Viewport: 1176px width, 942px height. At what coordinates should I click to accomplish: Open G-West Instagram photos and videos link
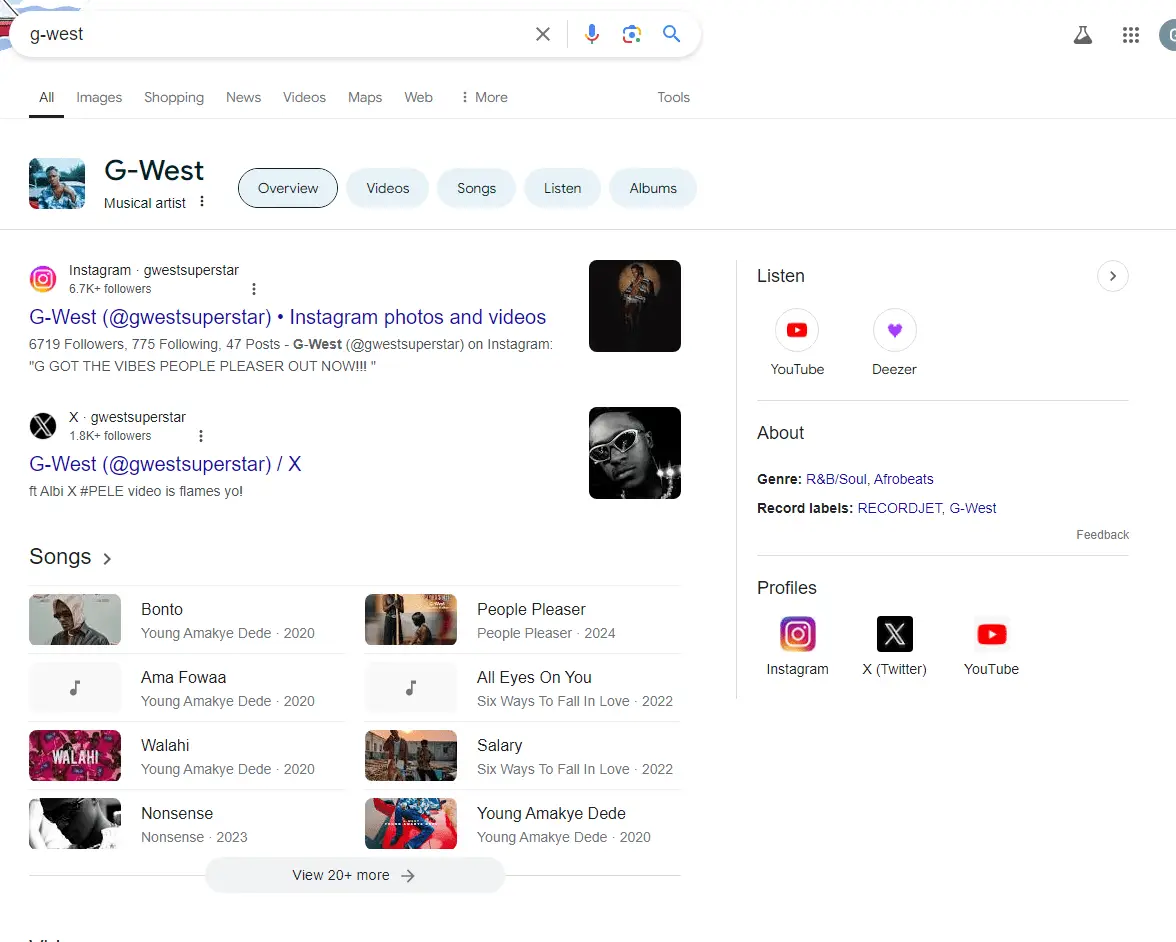point(287,317)
